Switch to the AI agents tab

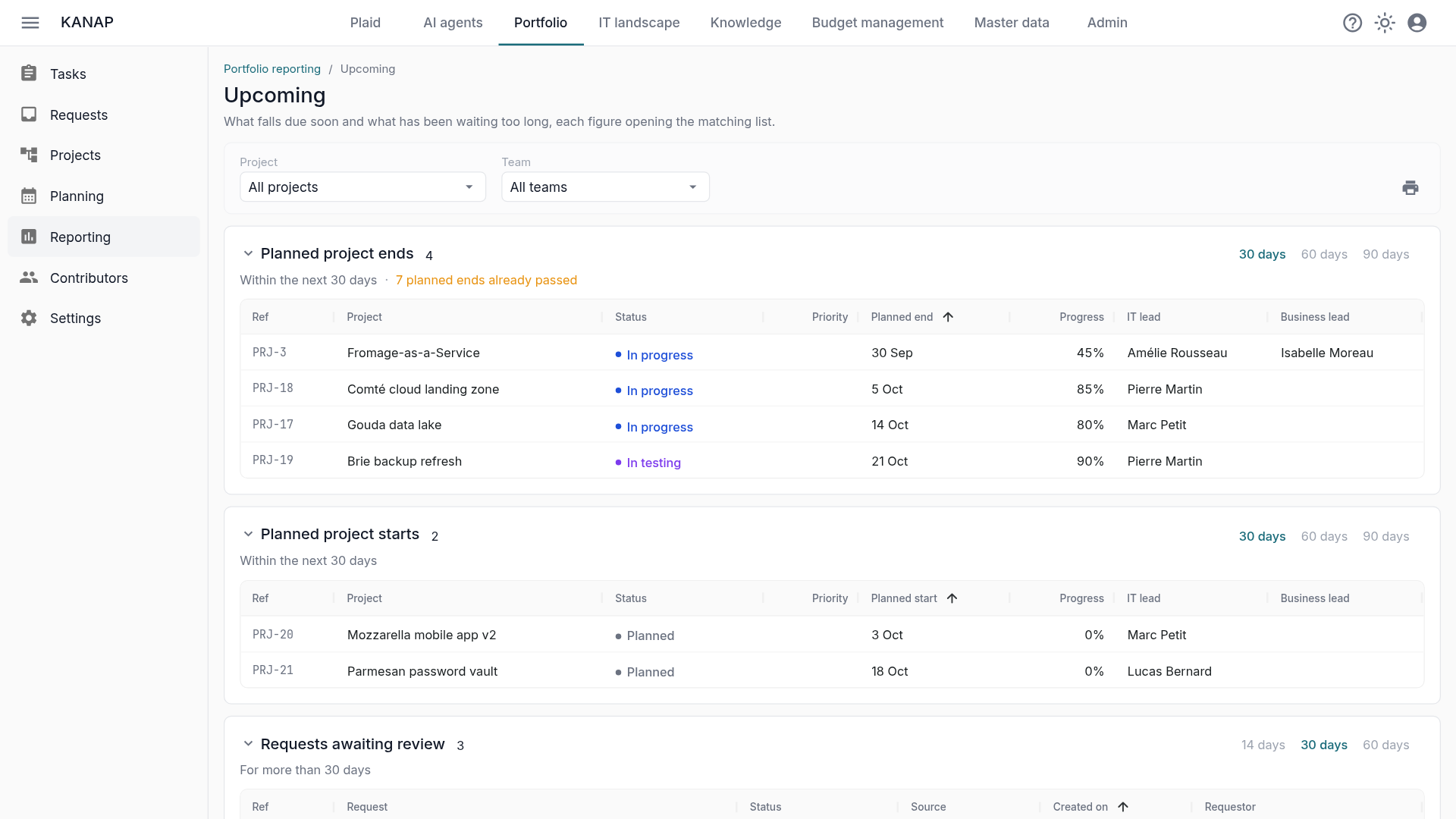[453, 23]
